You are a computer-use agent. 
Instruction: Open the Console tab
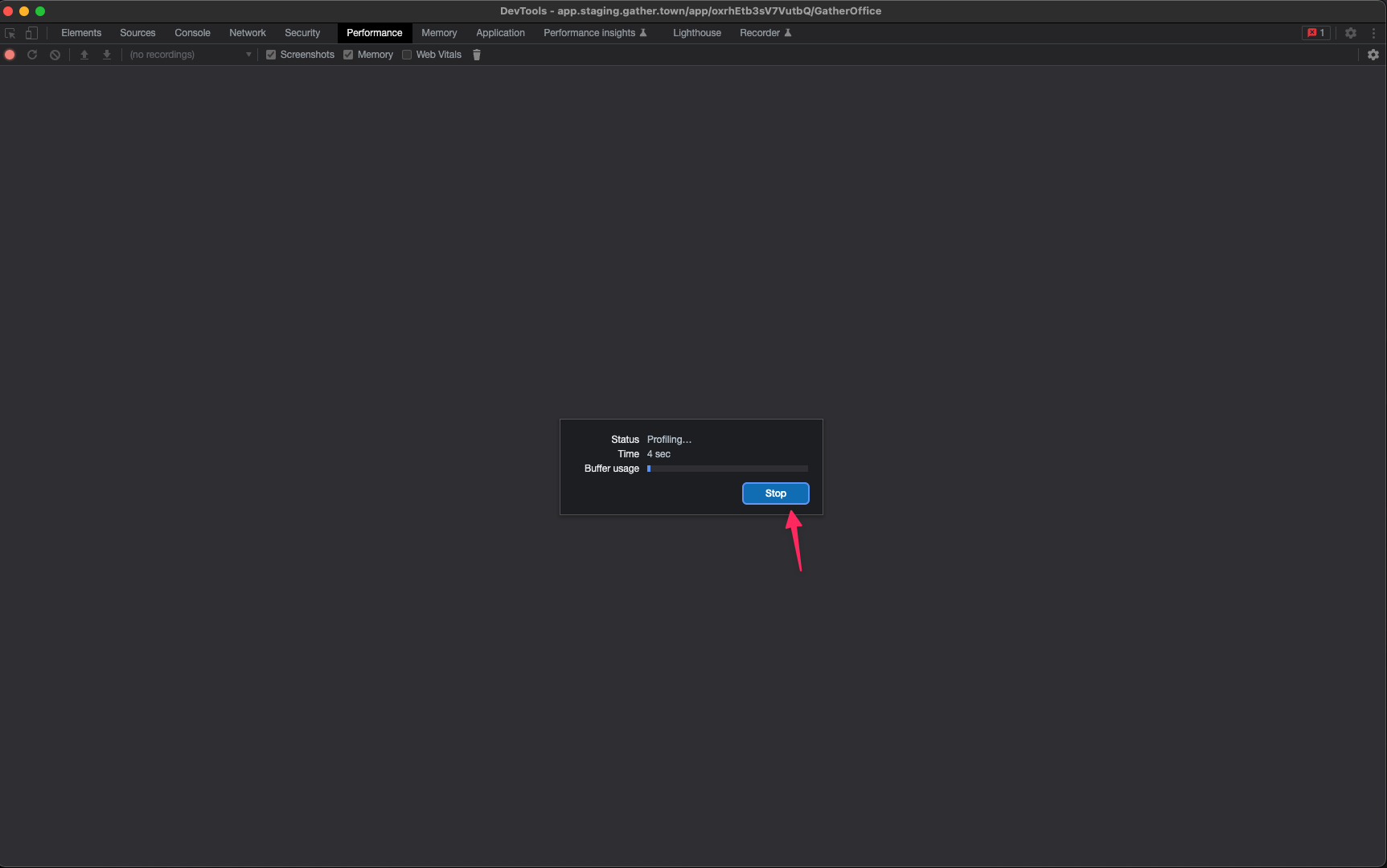pyautogui.click(x=192, y=33)
